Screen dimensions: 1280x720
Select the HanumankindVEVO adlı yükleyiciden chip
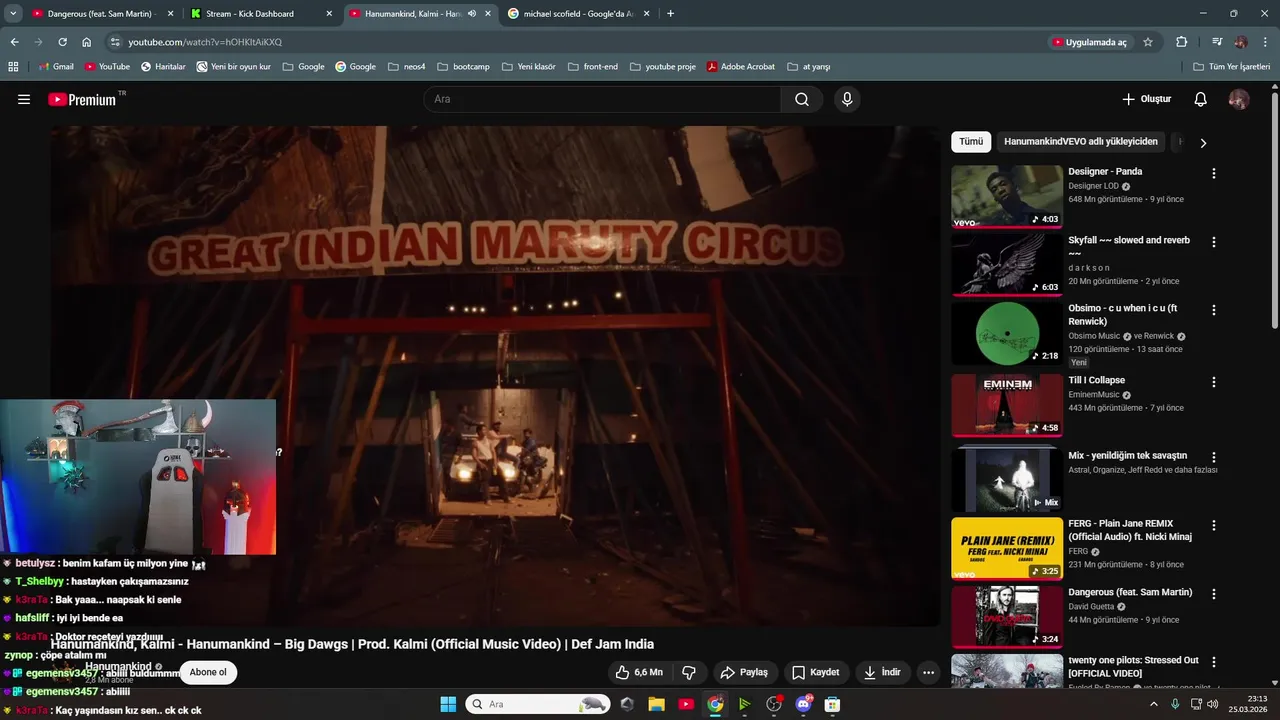click(1081, 142)
